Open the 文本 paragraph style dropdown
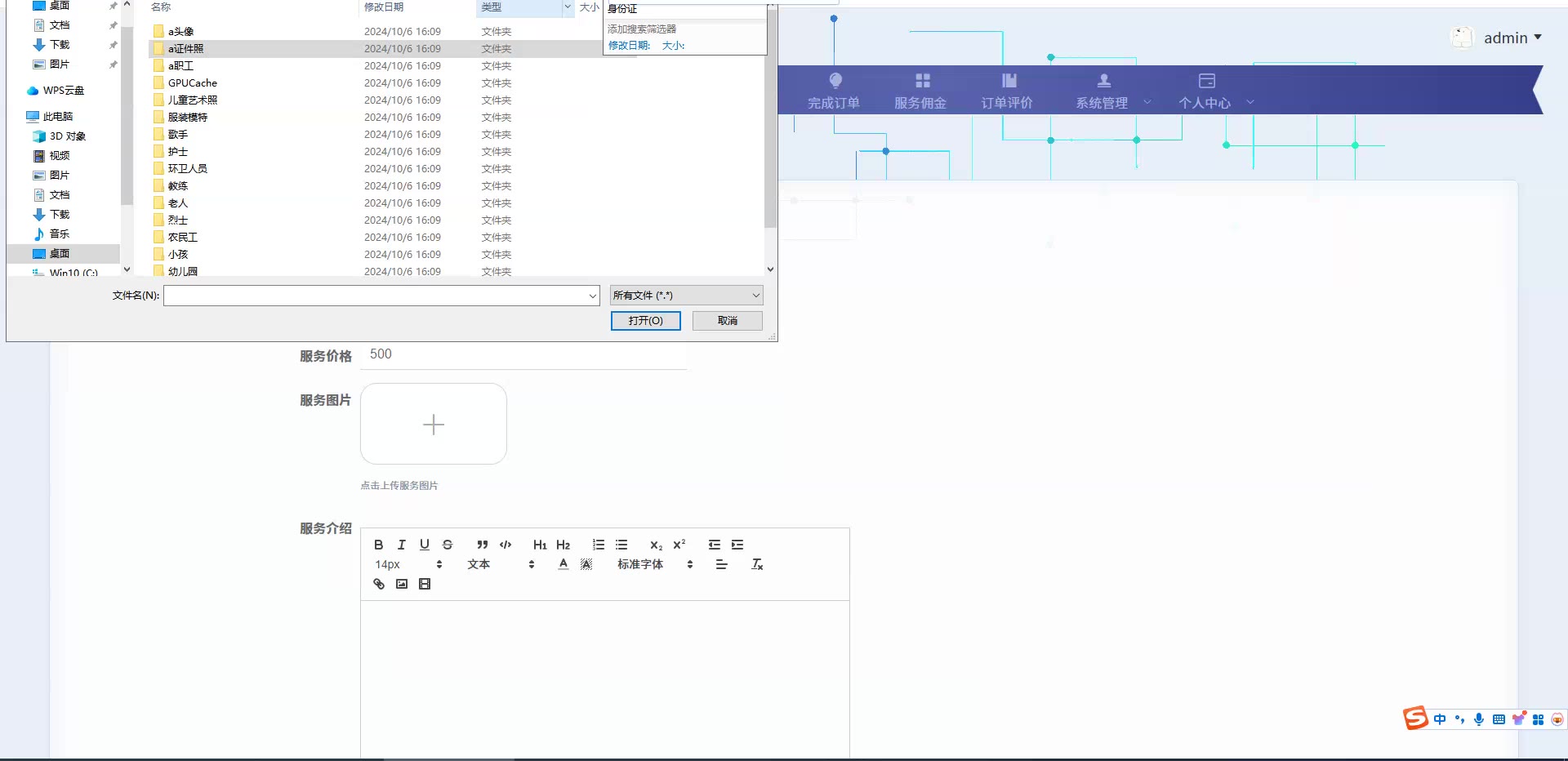The width and height of the screenshot is (1568, 761). 501,564
